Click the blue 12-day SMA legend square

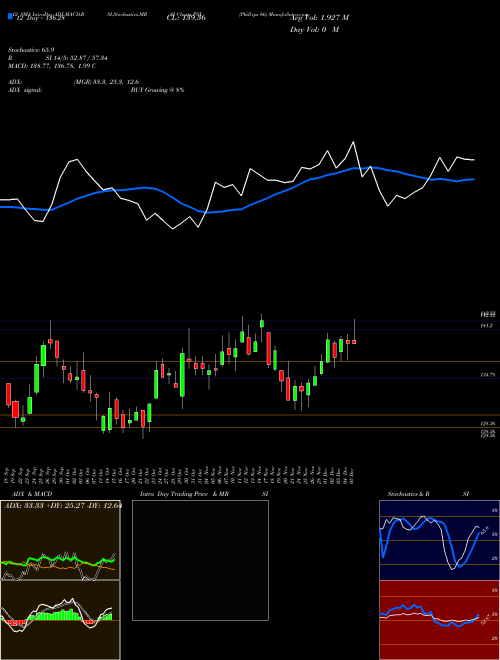click(10, 16)
